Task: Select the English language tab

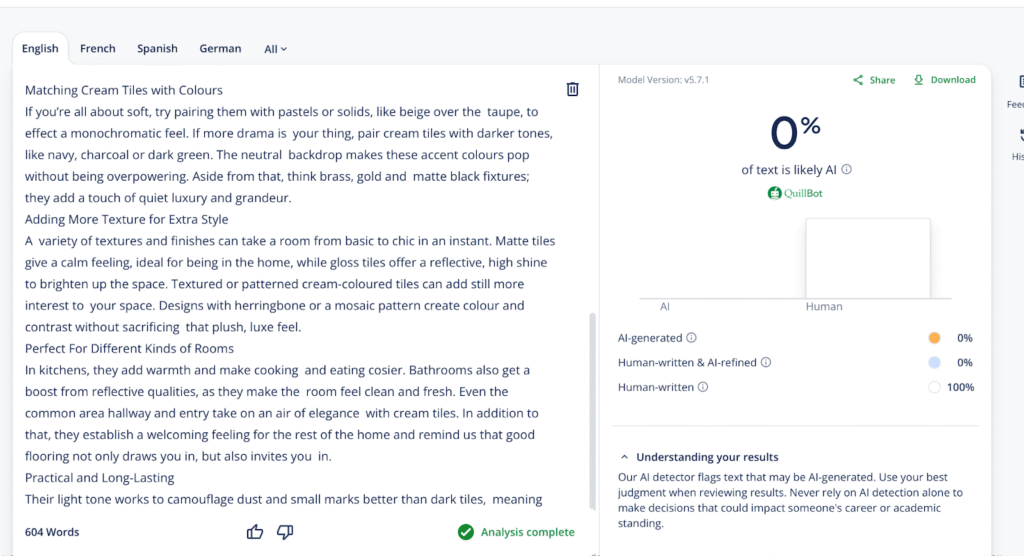Action: click(x=40, y=48)
